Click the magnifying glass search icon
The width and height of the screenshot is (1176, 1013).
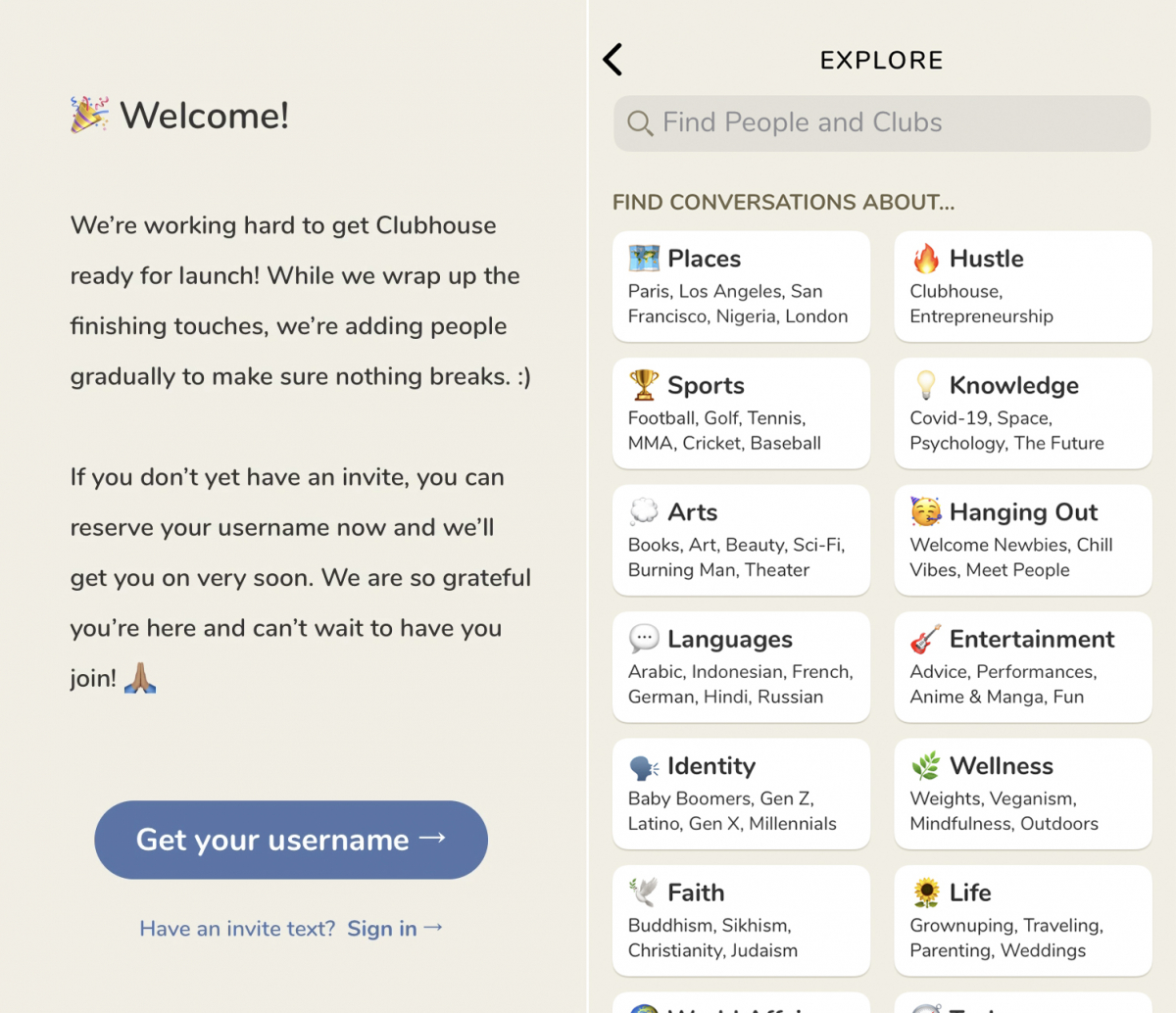click(640, 123)
